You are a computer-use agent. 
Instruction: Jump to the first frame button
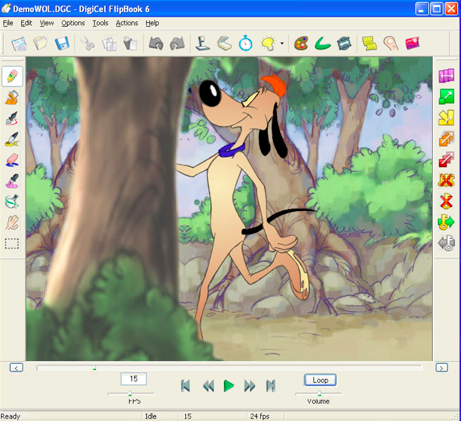[186, 386]
